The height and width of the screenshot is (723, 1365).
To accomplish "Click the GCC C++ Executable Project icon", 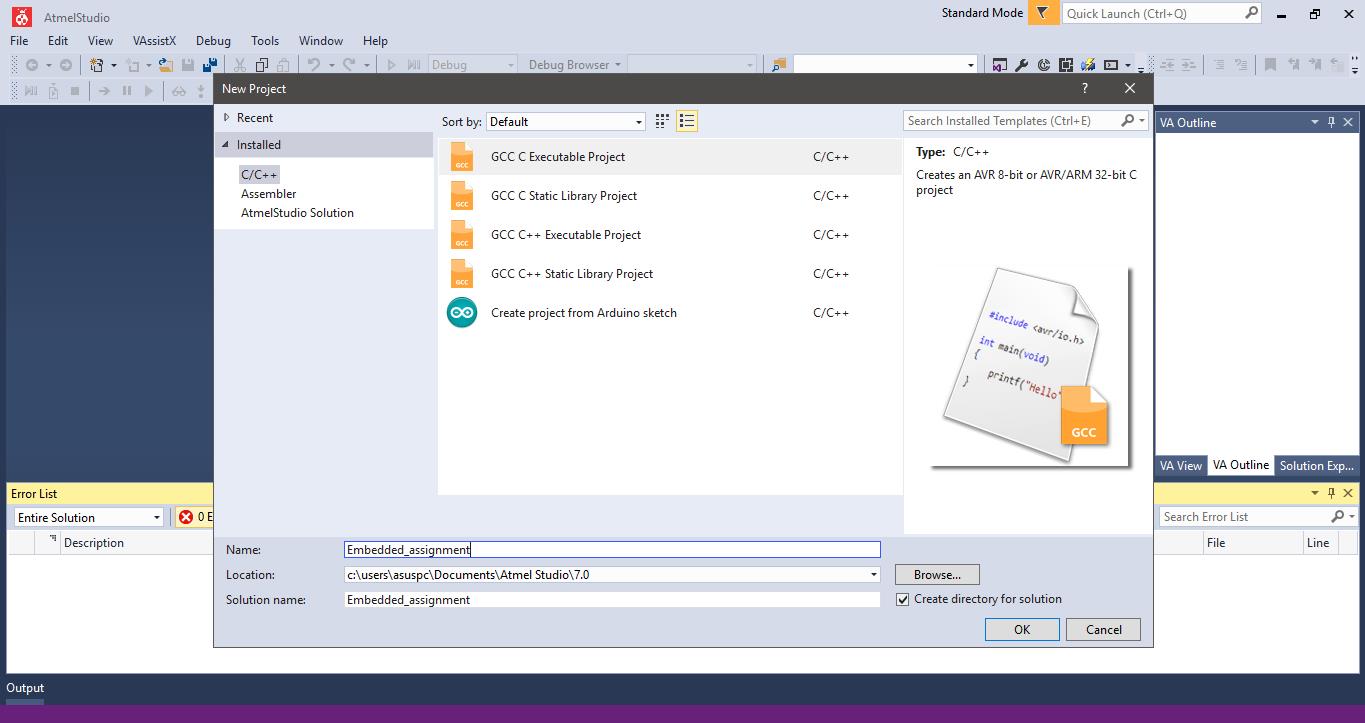I will [462, 235].
